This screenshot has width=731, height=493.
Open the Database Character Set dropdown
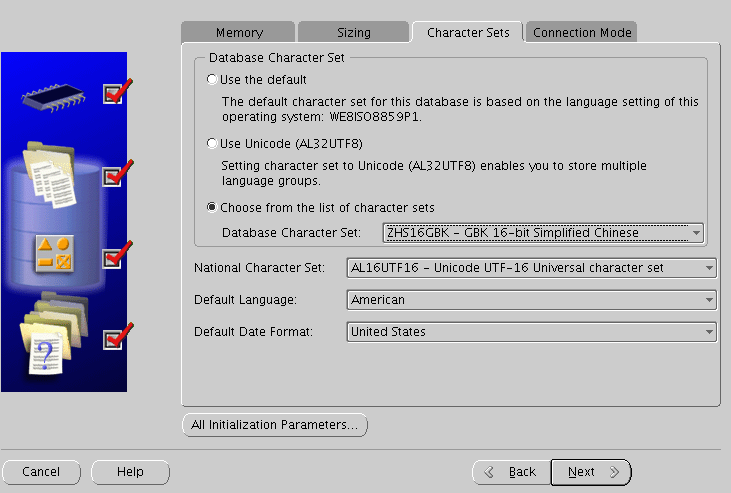(543, 232)
